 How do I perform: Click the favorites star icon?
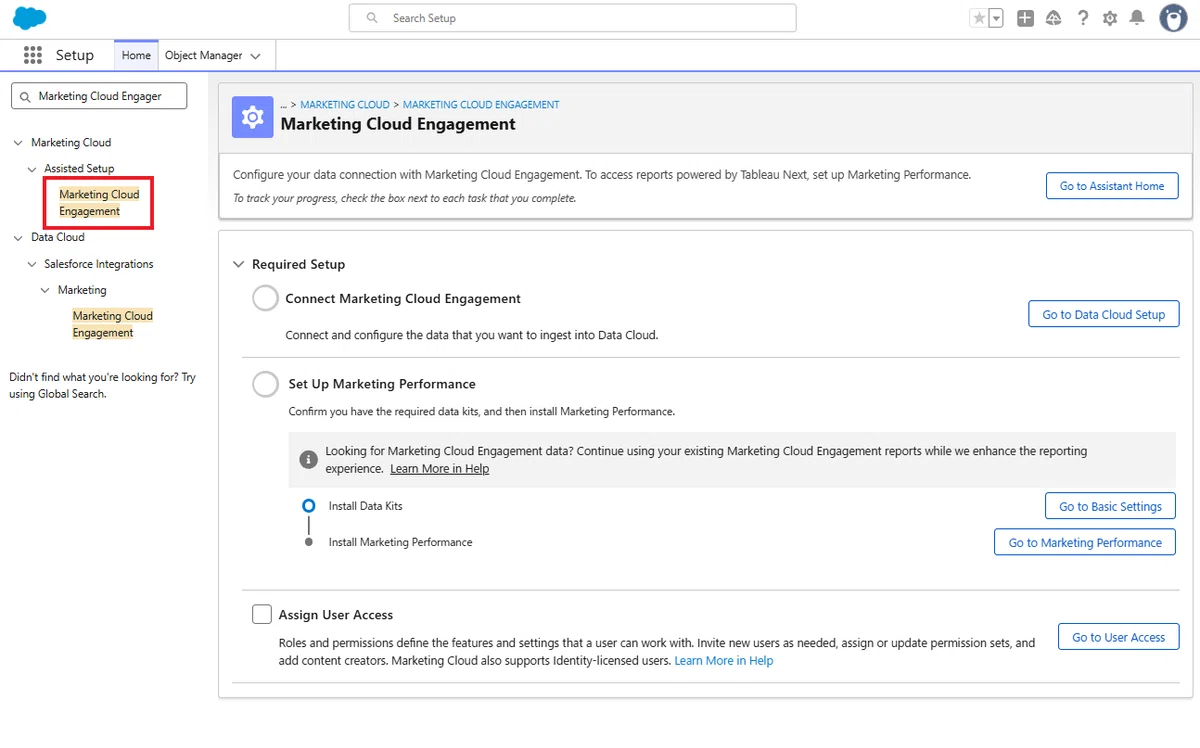click(979, 18)
